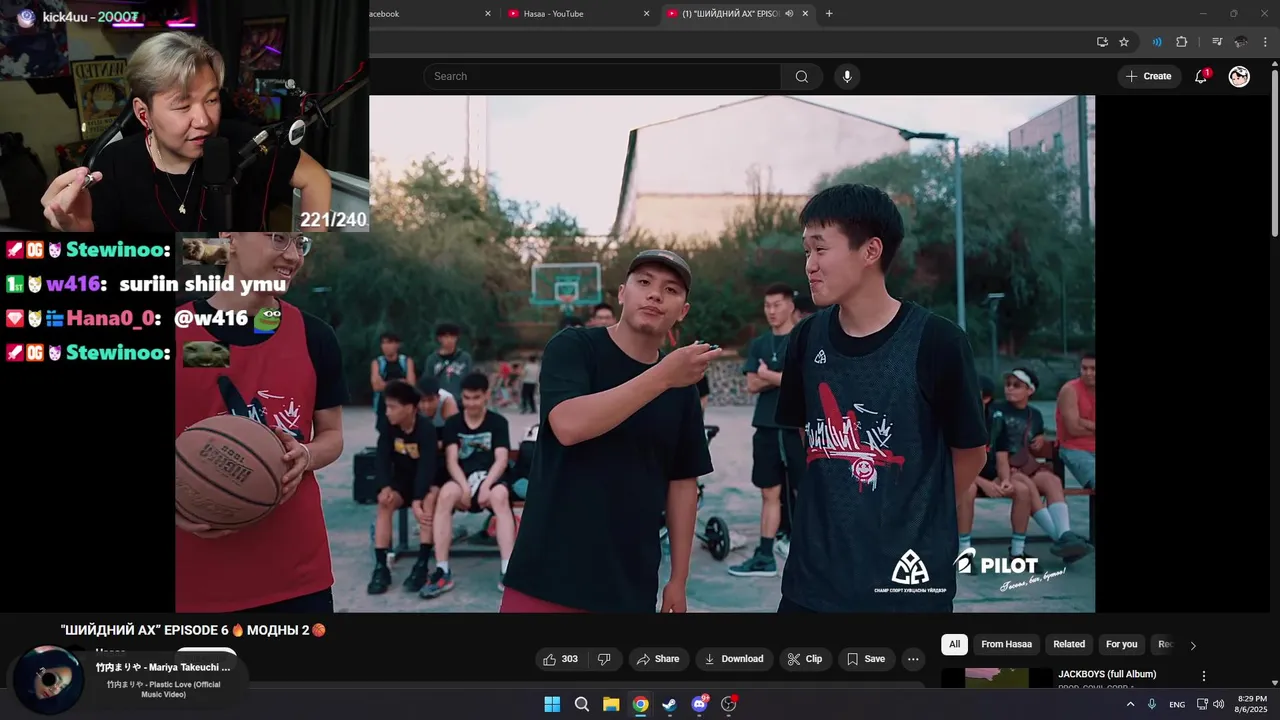Dislike the video with thumbs down
This screenshot has height=720, width=1280.
(x=604, y=659)
